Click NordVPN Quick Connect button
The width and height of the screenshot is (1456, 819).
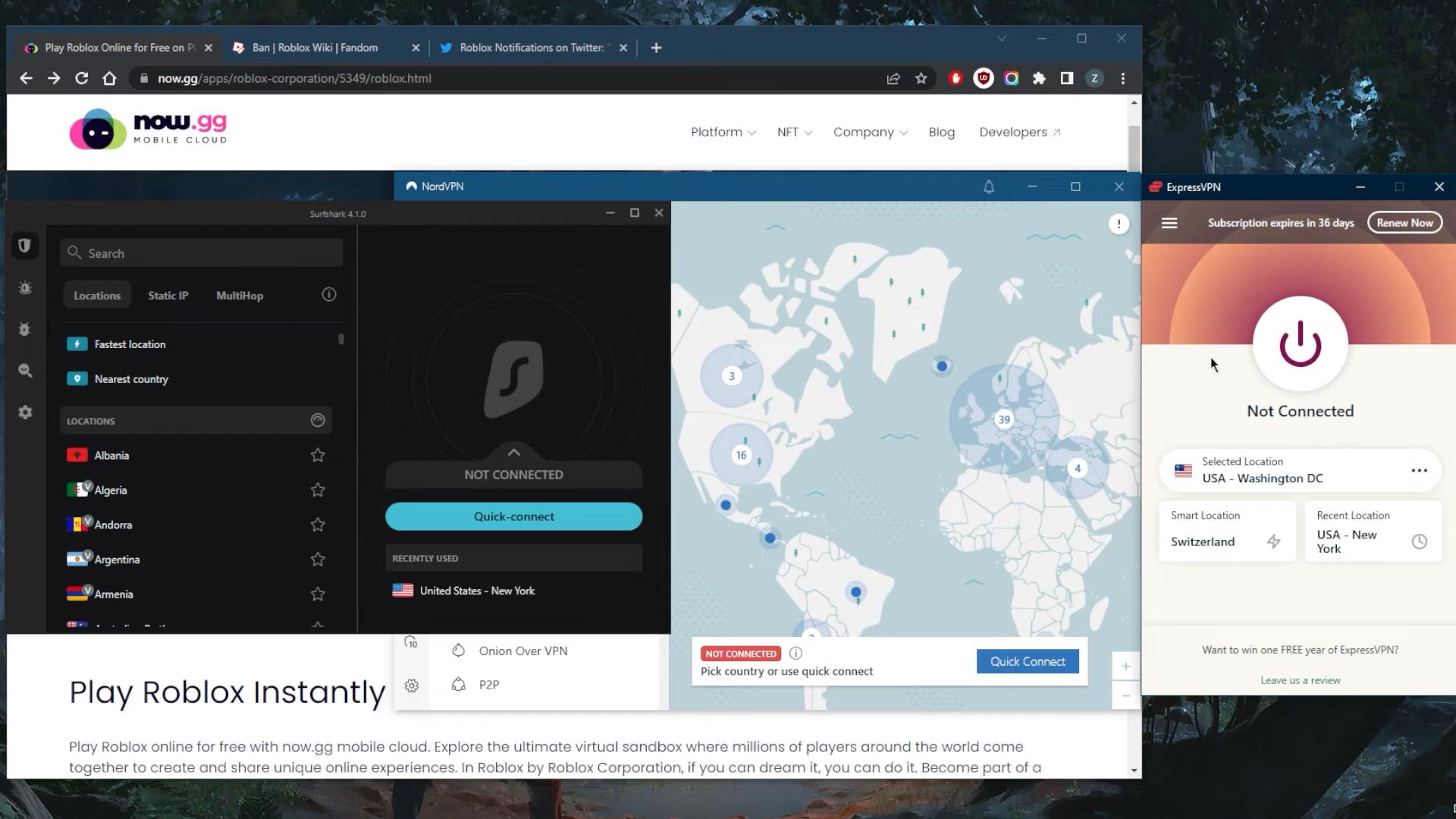(x=1028, y=661)
